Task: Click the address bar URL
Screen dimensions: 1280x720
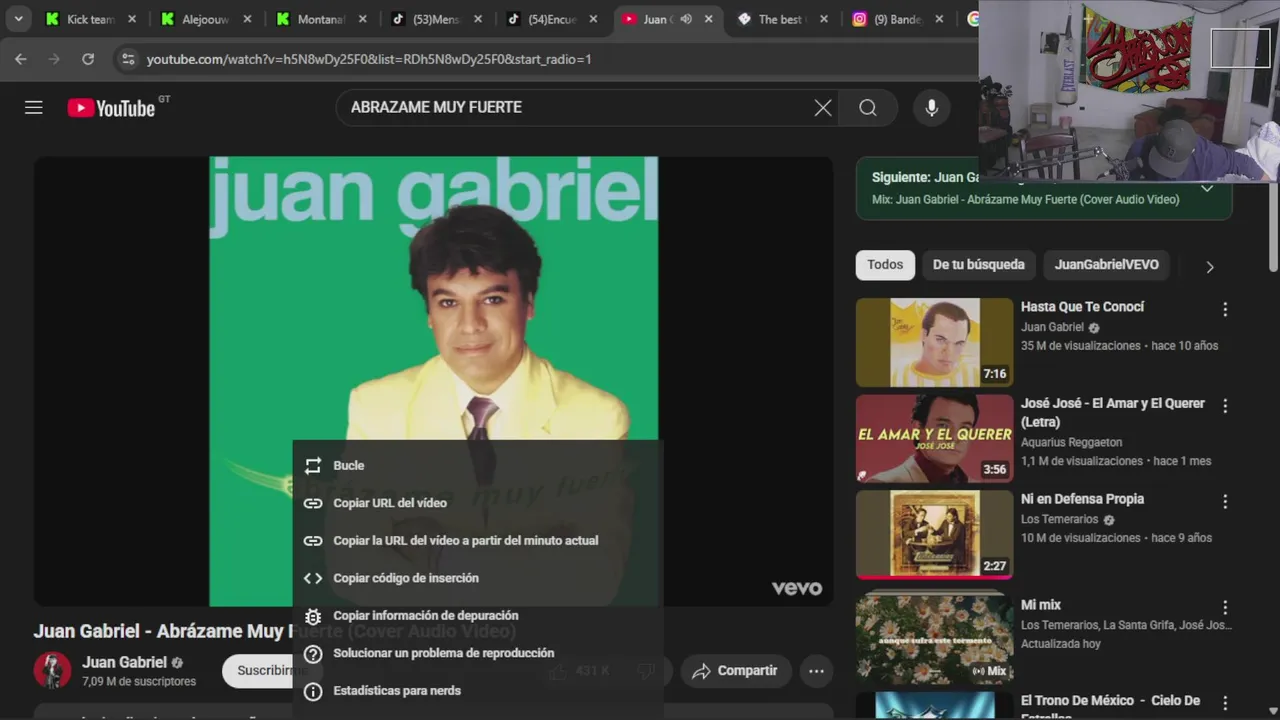Action: [369, 59]
